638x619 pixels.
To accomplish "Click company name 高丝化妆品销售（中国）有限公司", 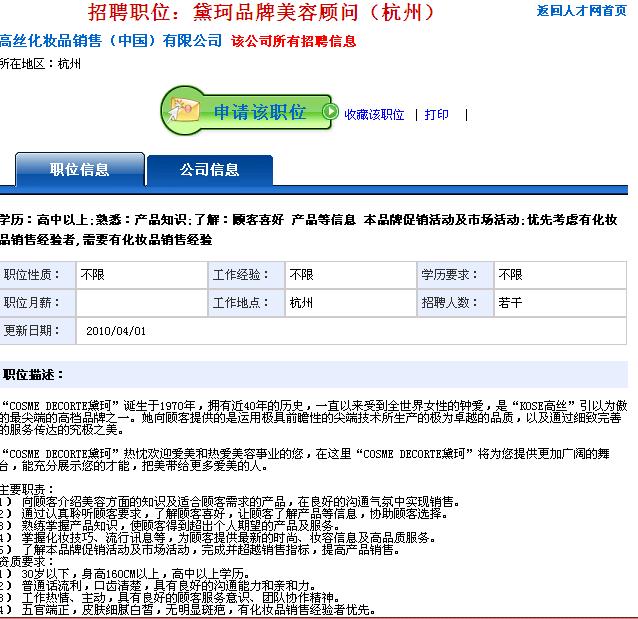I will (x=111, y=42).
